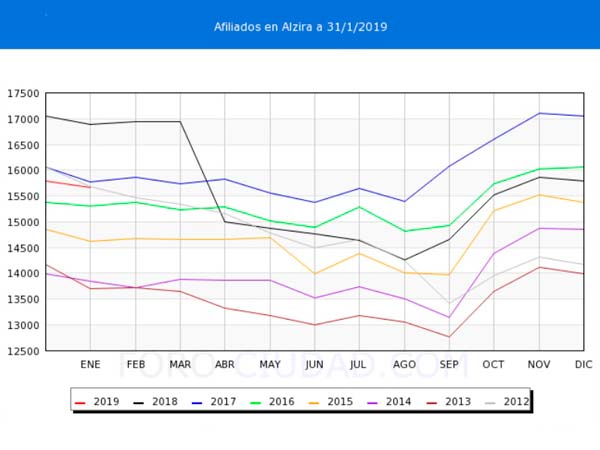
Task: Click the orange 2015 legend color marker
Action: 314,403
